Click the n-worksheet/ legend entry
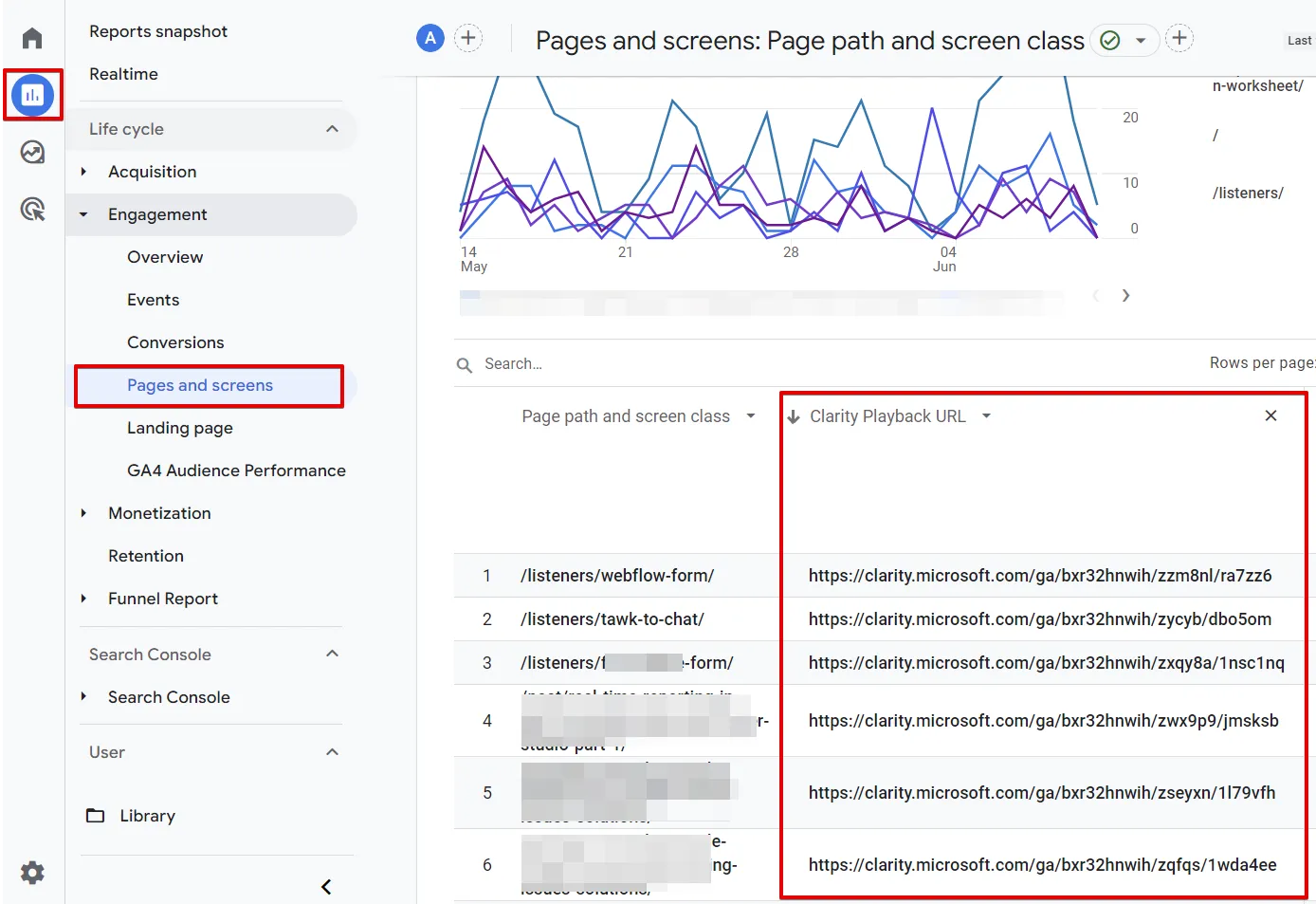 1258,85
